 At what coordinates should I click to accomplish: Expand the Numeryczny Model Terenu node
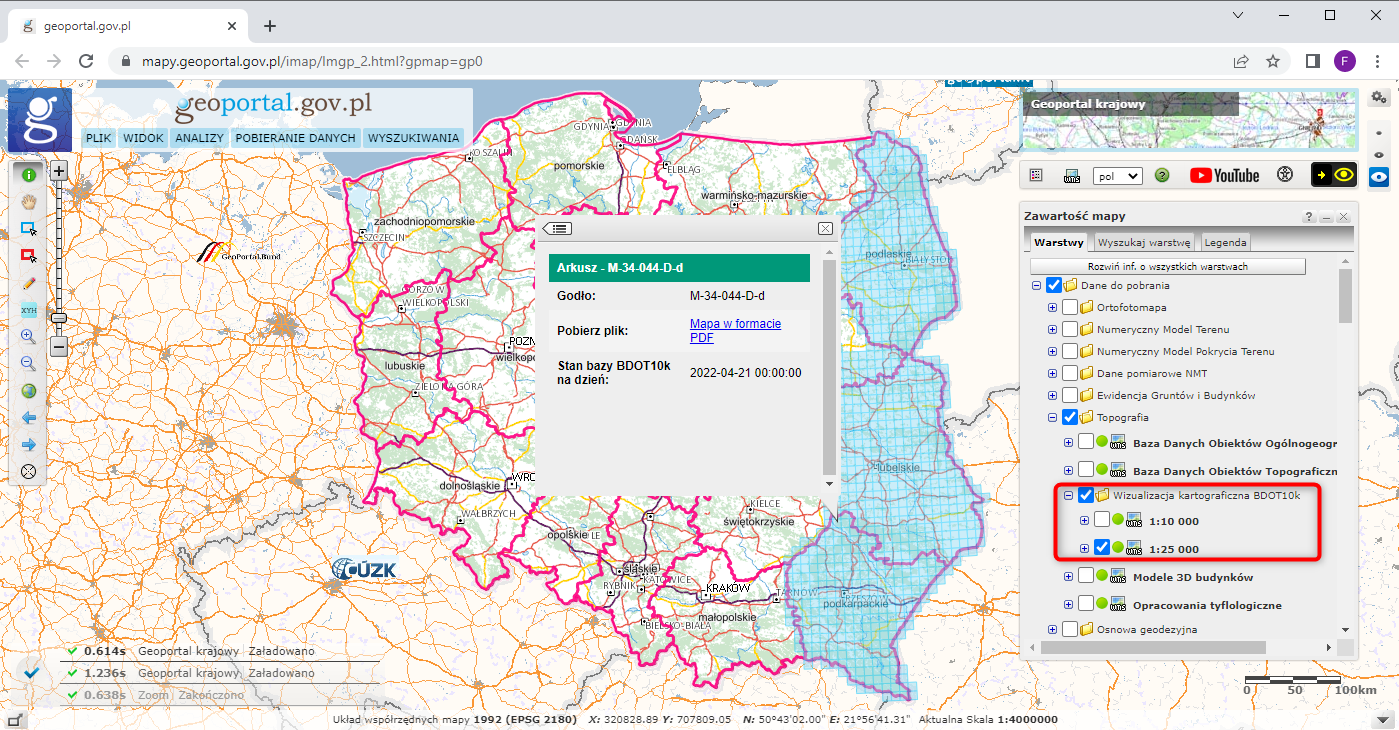pyautogui.click(x=1052, y=329)
